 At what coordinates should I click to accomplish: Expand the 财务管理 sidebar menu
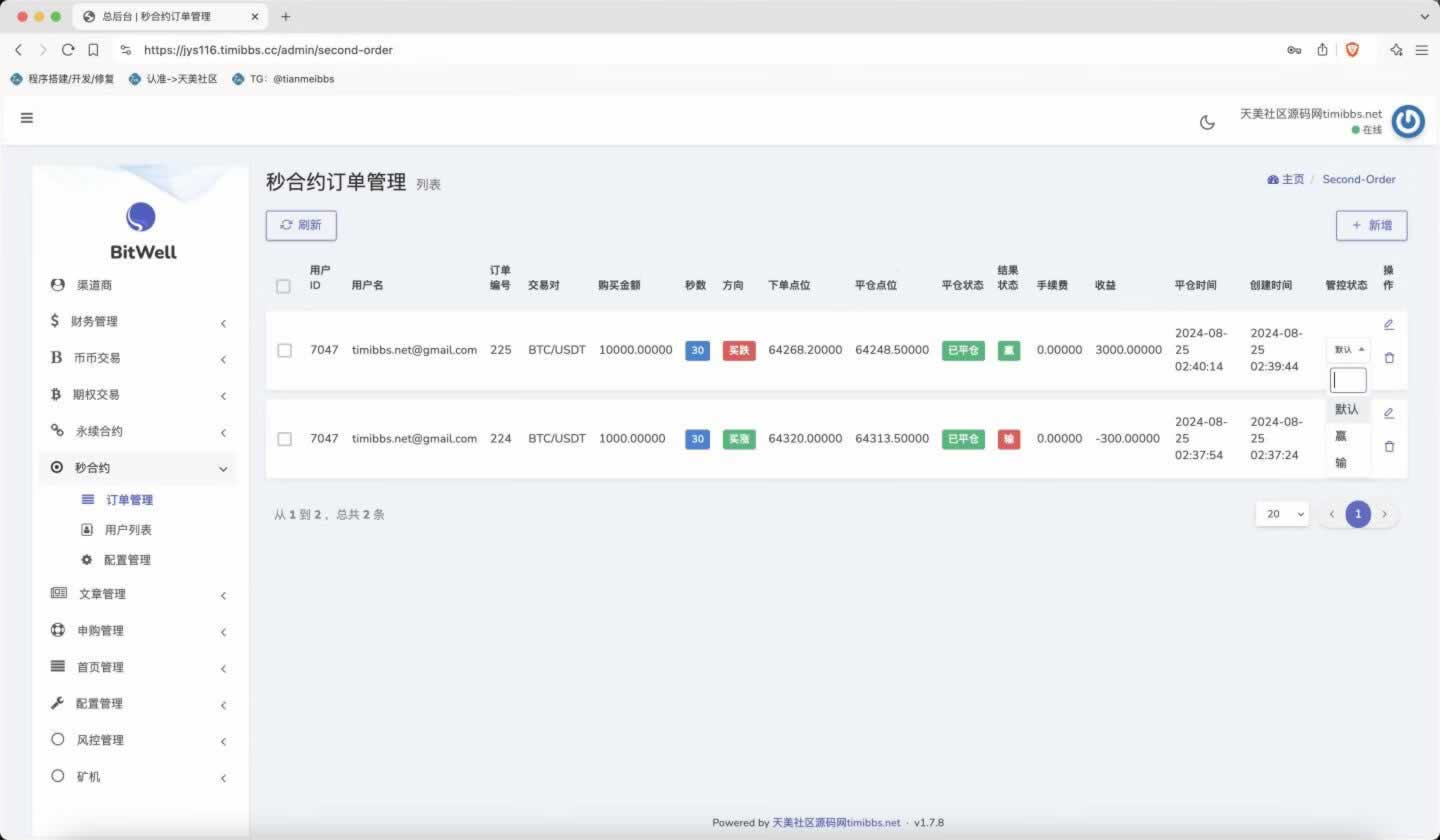point(138,322)
